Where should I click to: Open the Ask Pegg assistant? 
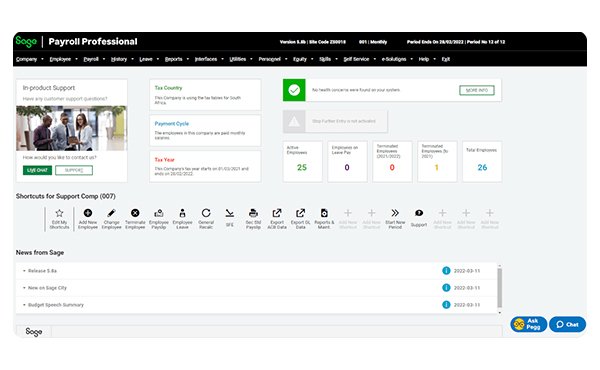528,324
